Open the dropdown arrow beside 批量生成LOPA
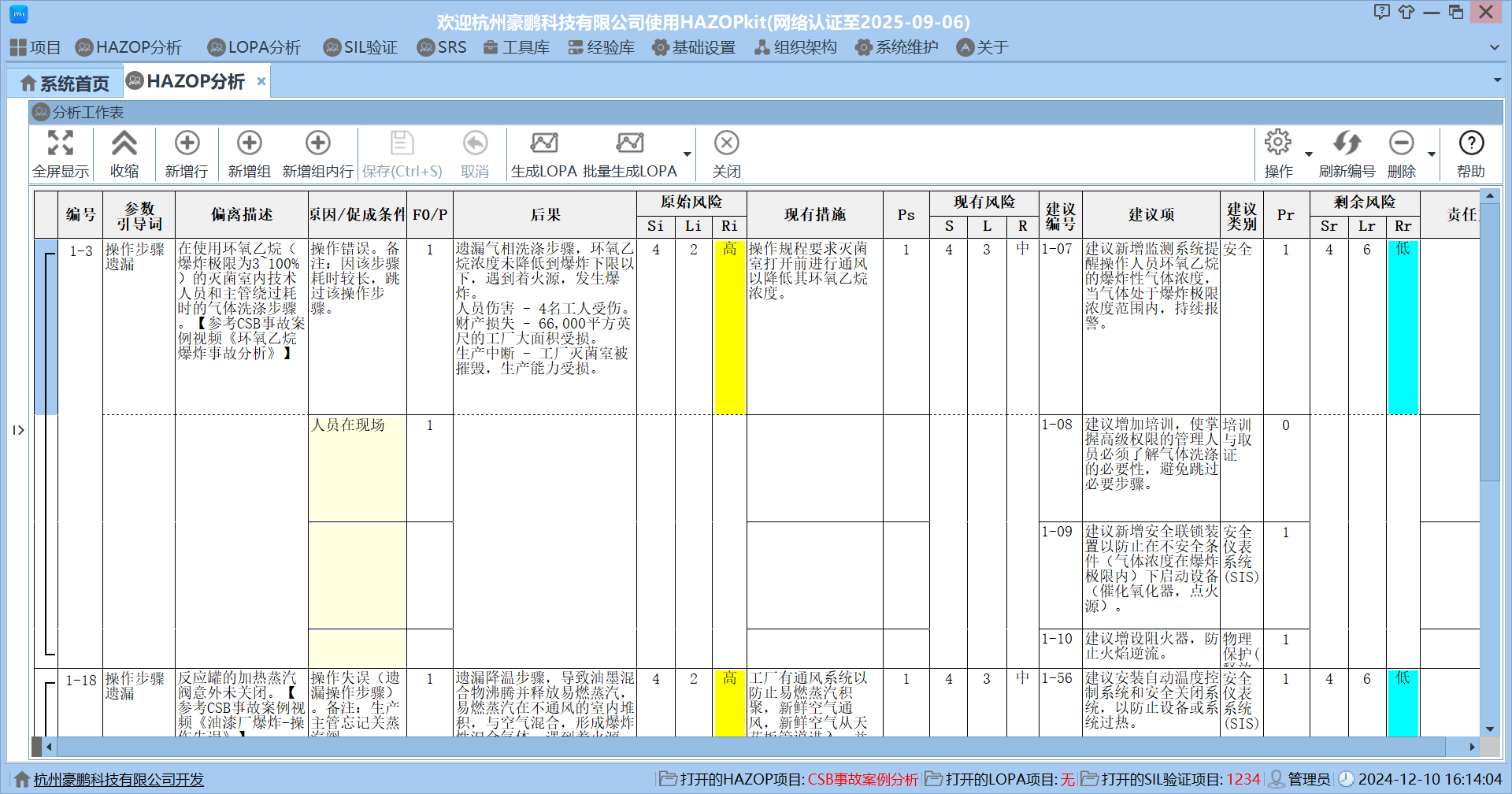Screen dimensions: 1512x794 (687, 154)
